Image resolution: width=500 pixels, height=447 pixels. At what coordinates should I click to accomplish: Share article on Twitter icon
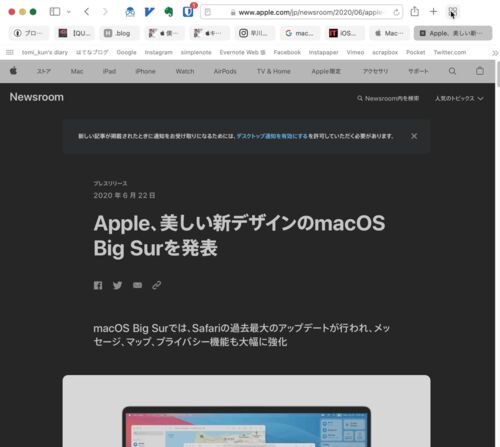(117, 285)
